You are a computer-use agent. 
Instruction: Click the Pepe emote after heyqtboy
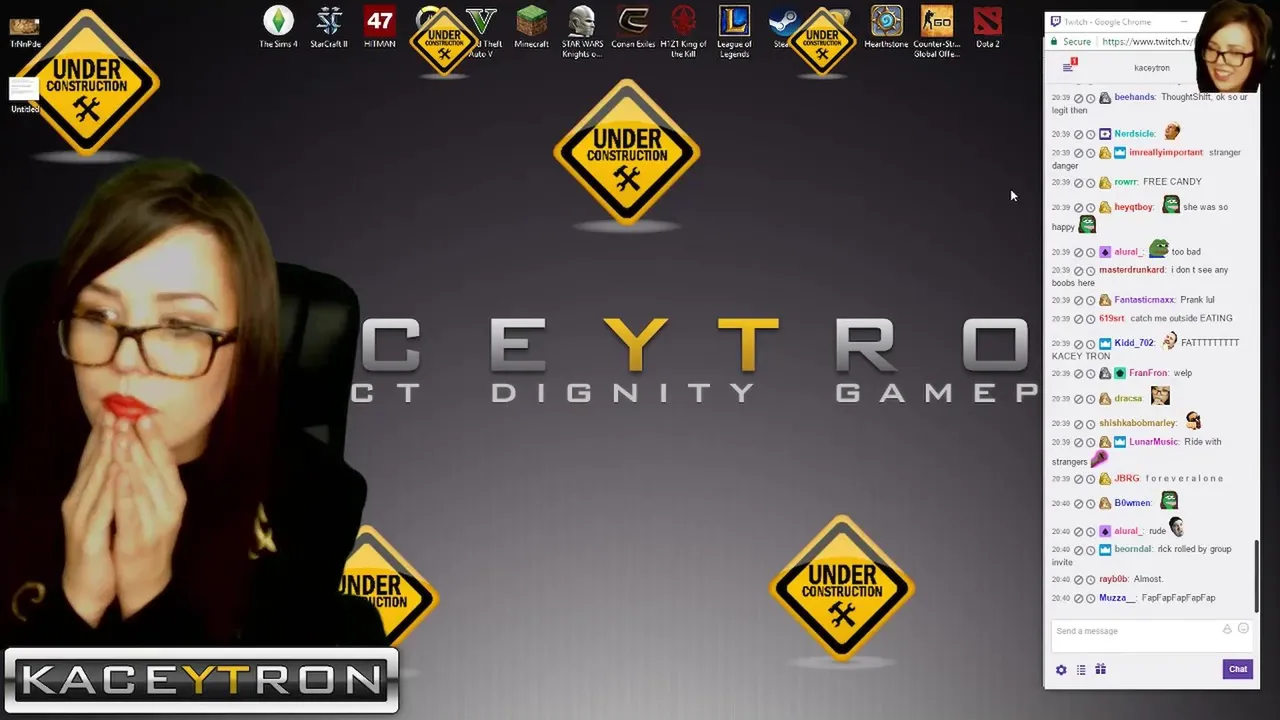tap(1171, 205)
